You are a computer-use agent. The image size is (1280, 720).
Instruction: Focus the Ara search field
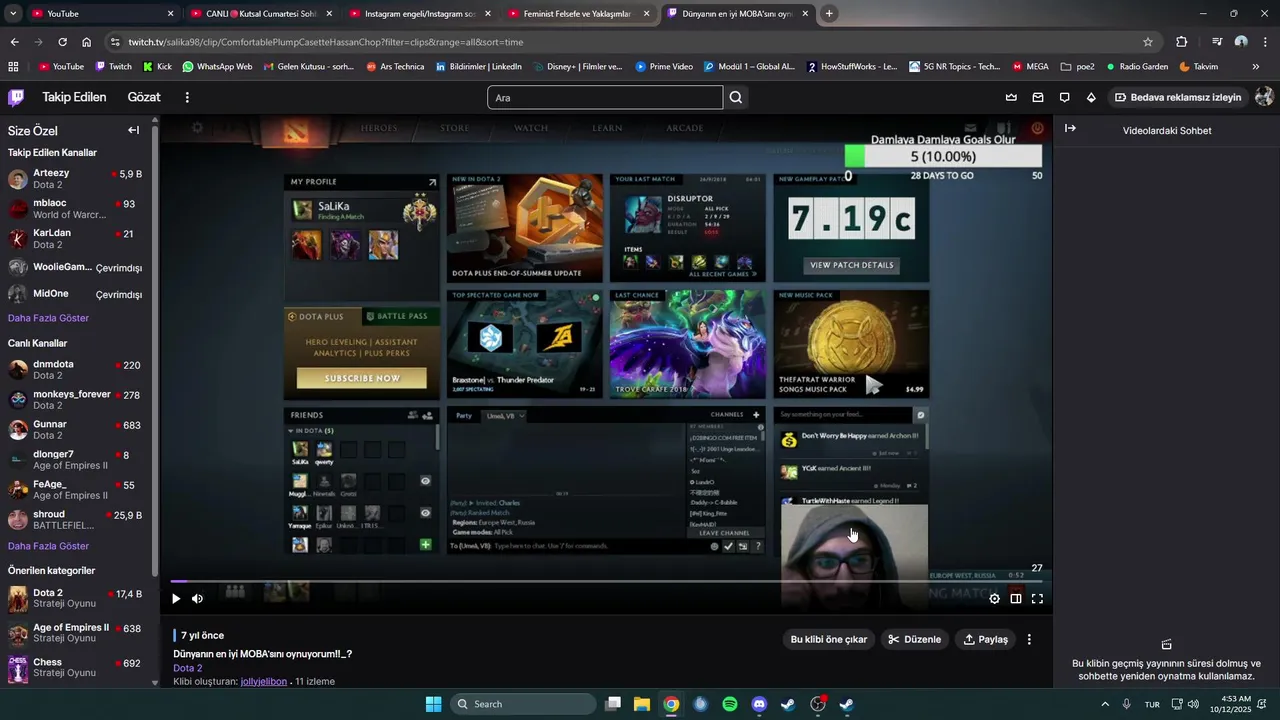click(605, 98)
